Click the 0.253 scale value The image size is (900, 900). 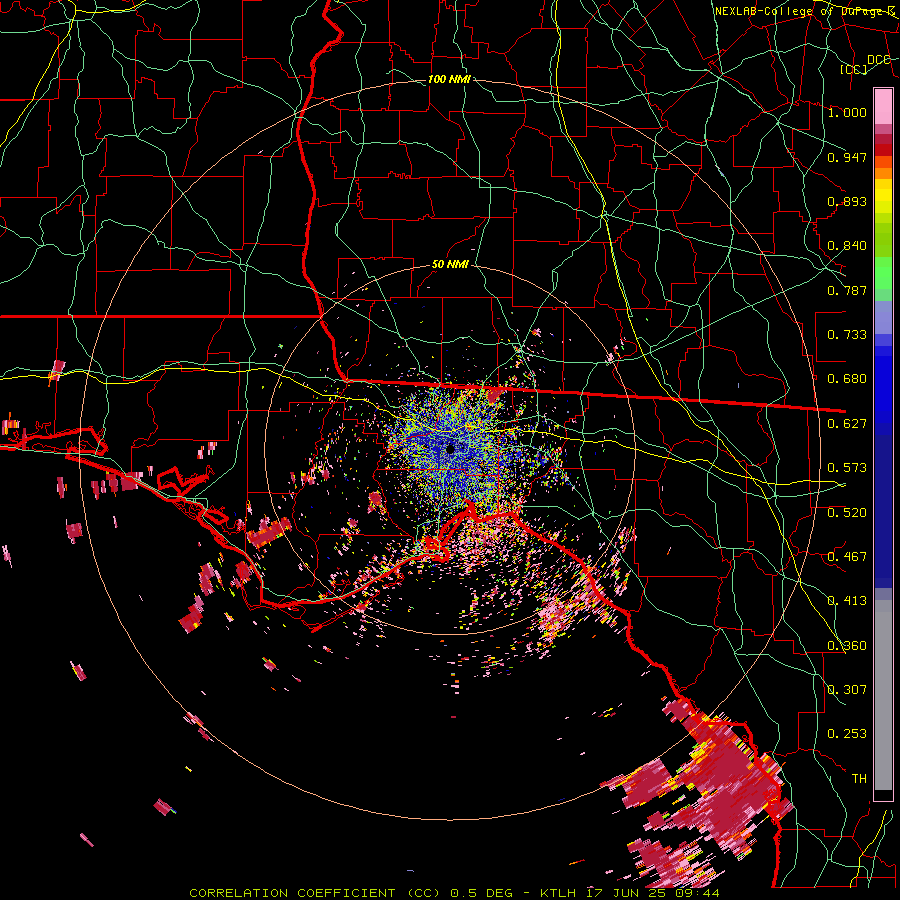click(847, 734)
